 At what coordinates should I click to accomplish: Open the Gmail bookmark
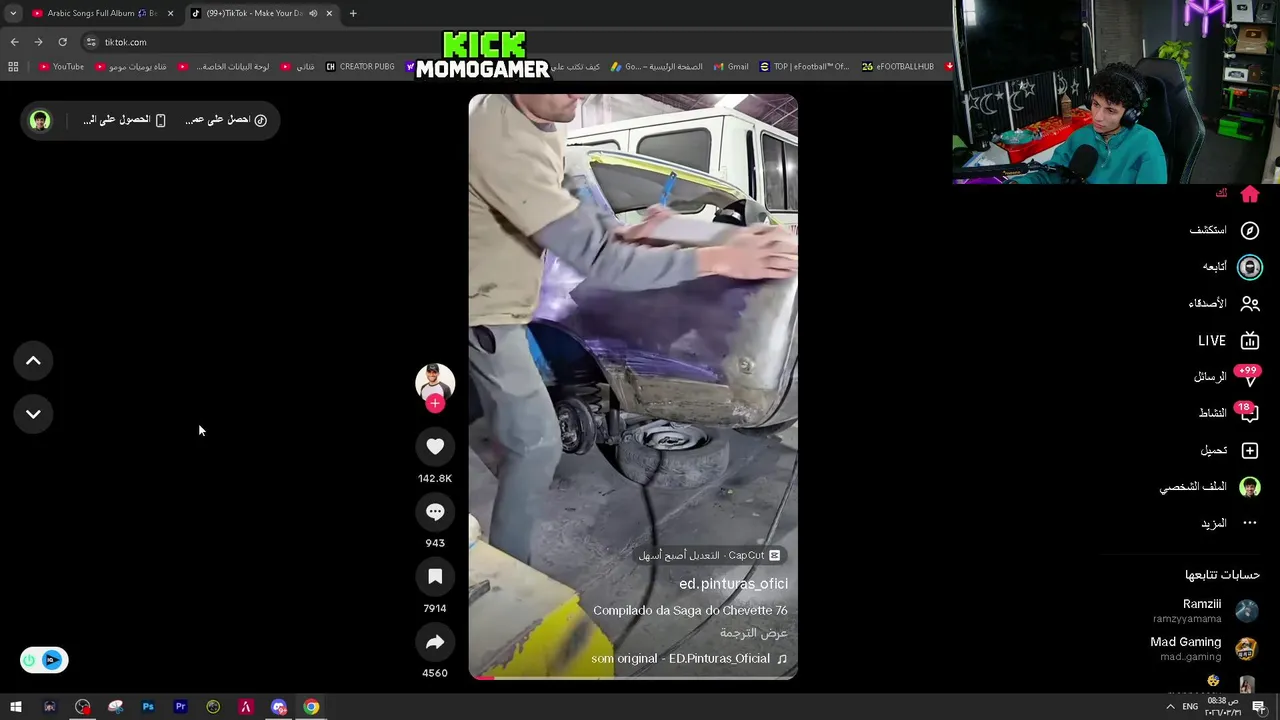pyautogui.click(x=729, y=67)
